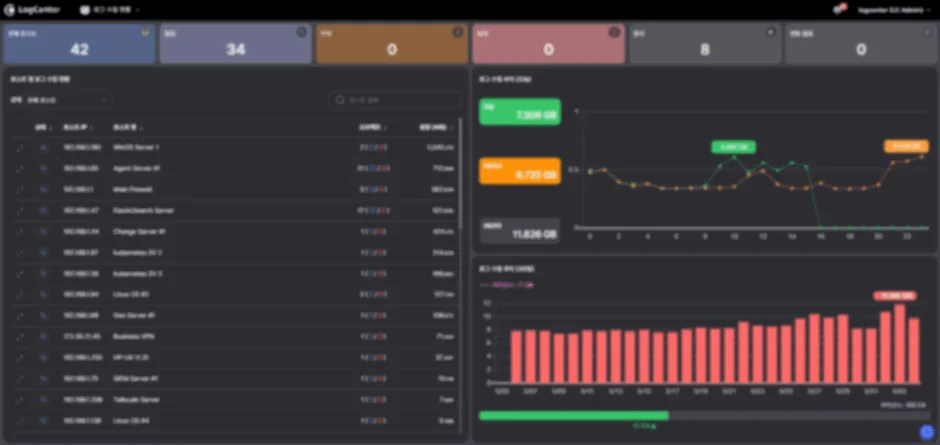Screen dimensions: 940x445
Task: Click the WinOS Server 1 host name
Action: [x=136, y=148]
